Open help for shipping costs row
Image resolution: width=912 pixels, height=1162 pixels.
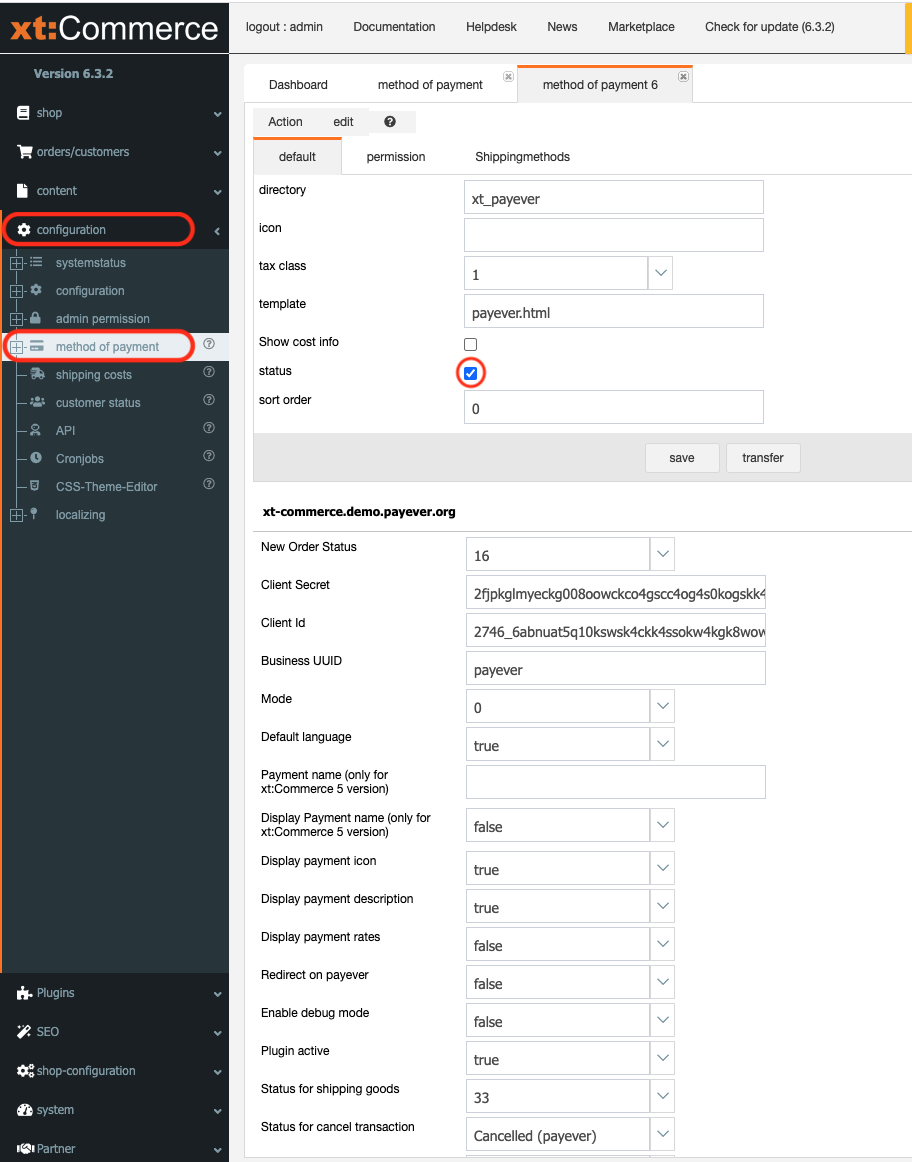tap(209, 372)
